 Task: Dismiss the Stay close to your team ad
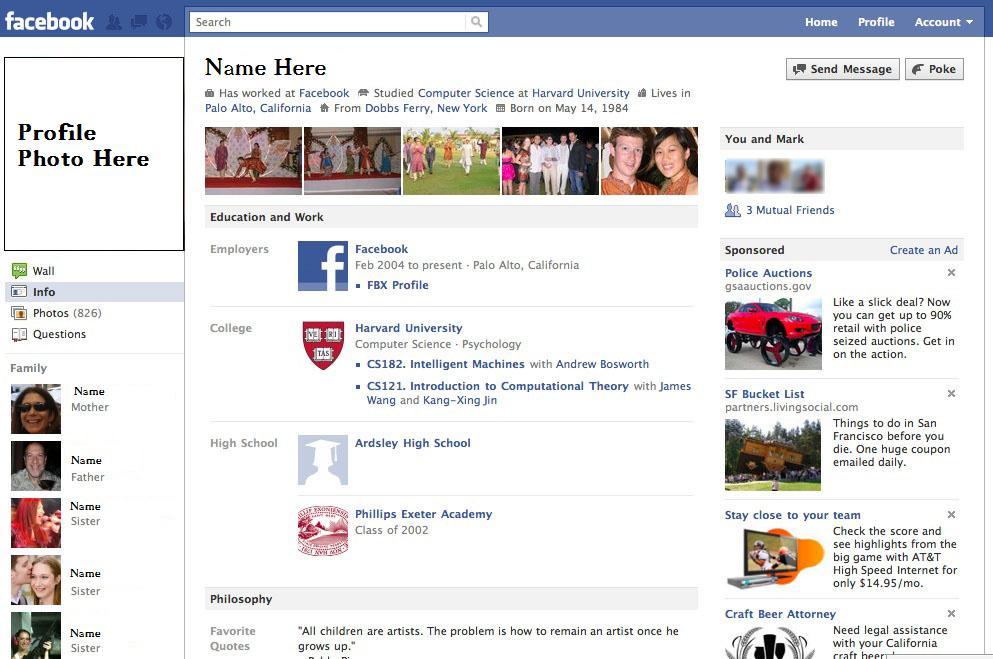click(x=951, y=515)
